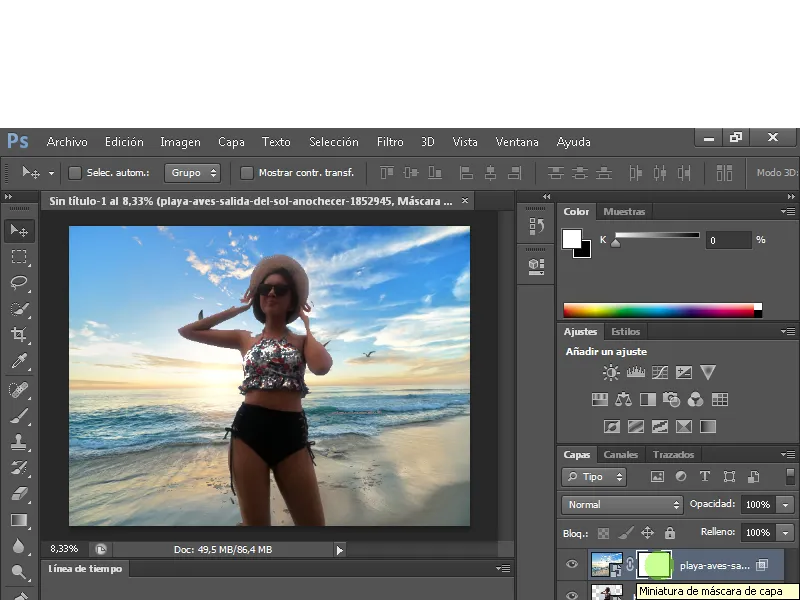Open the collapsed History panel icon
The width and height of the screenshot is (800, 600).
pyautogui.click(x=536, y=226)
